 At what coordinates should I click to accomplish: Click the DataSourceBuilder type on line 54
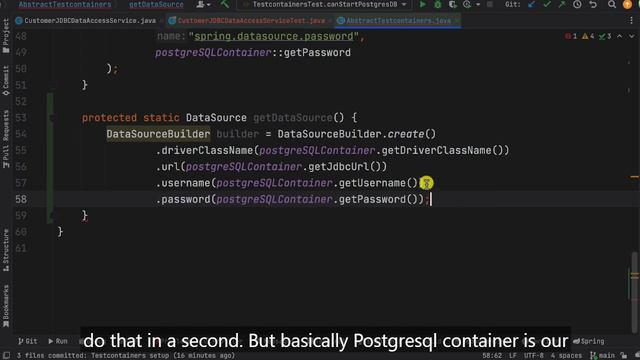click(x=158, y=134)
